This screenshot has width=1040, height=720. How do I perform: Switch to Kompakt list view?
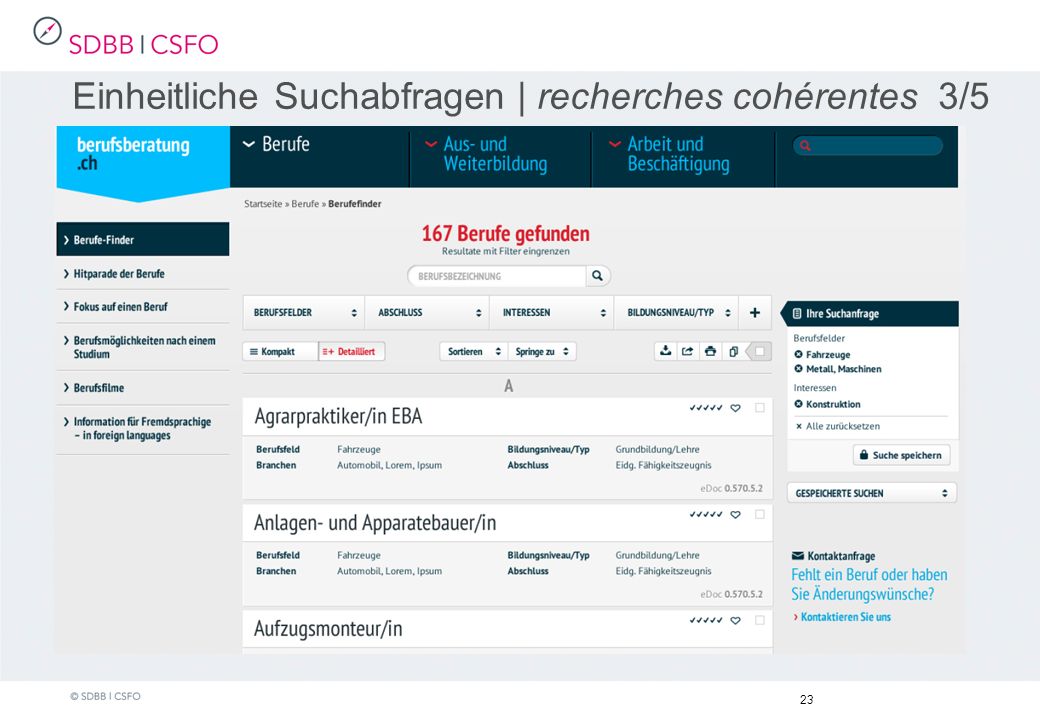[280, 351]
